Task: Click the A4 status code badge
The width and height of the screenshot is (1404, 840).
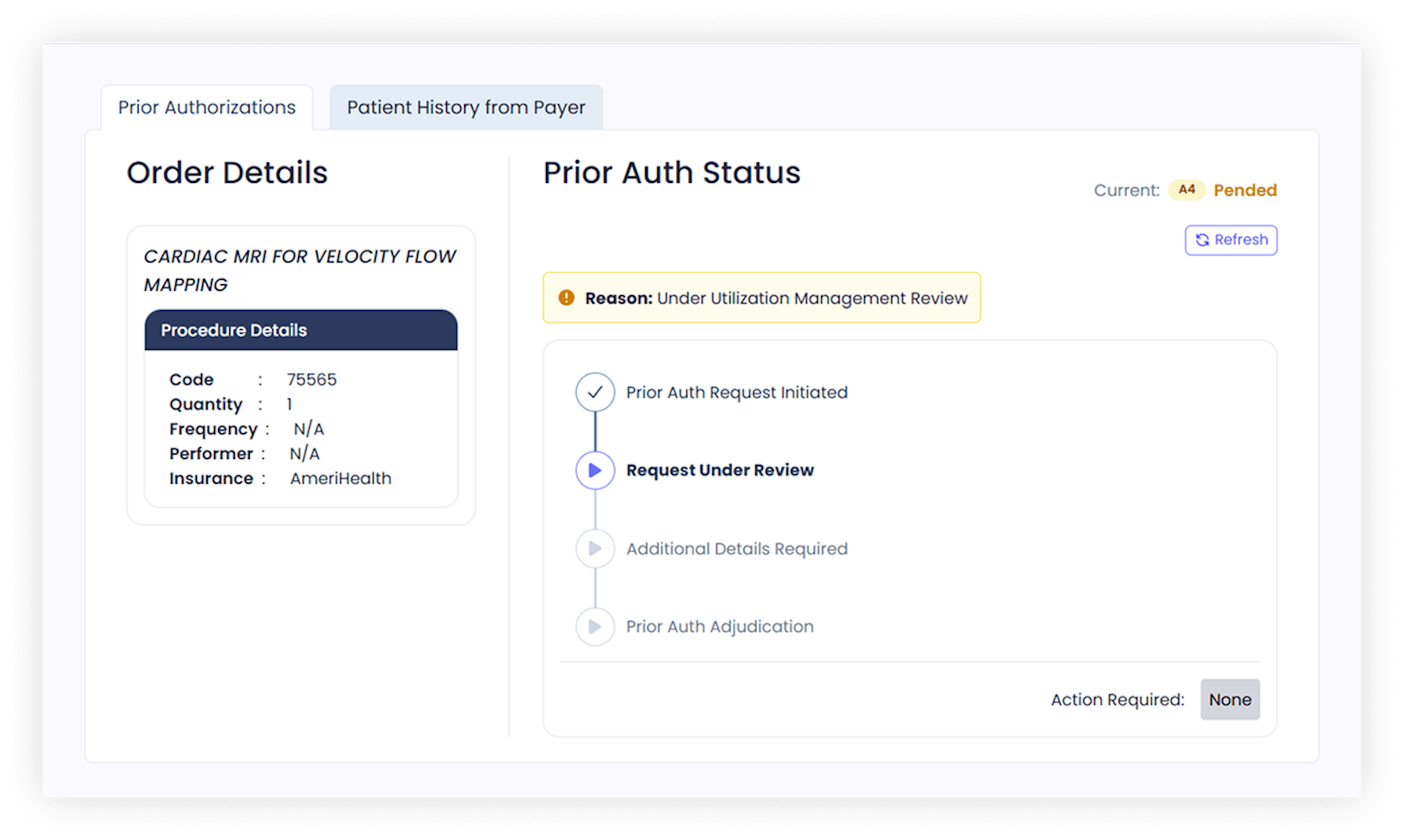Action: (1186, 190)
